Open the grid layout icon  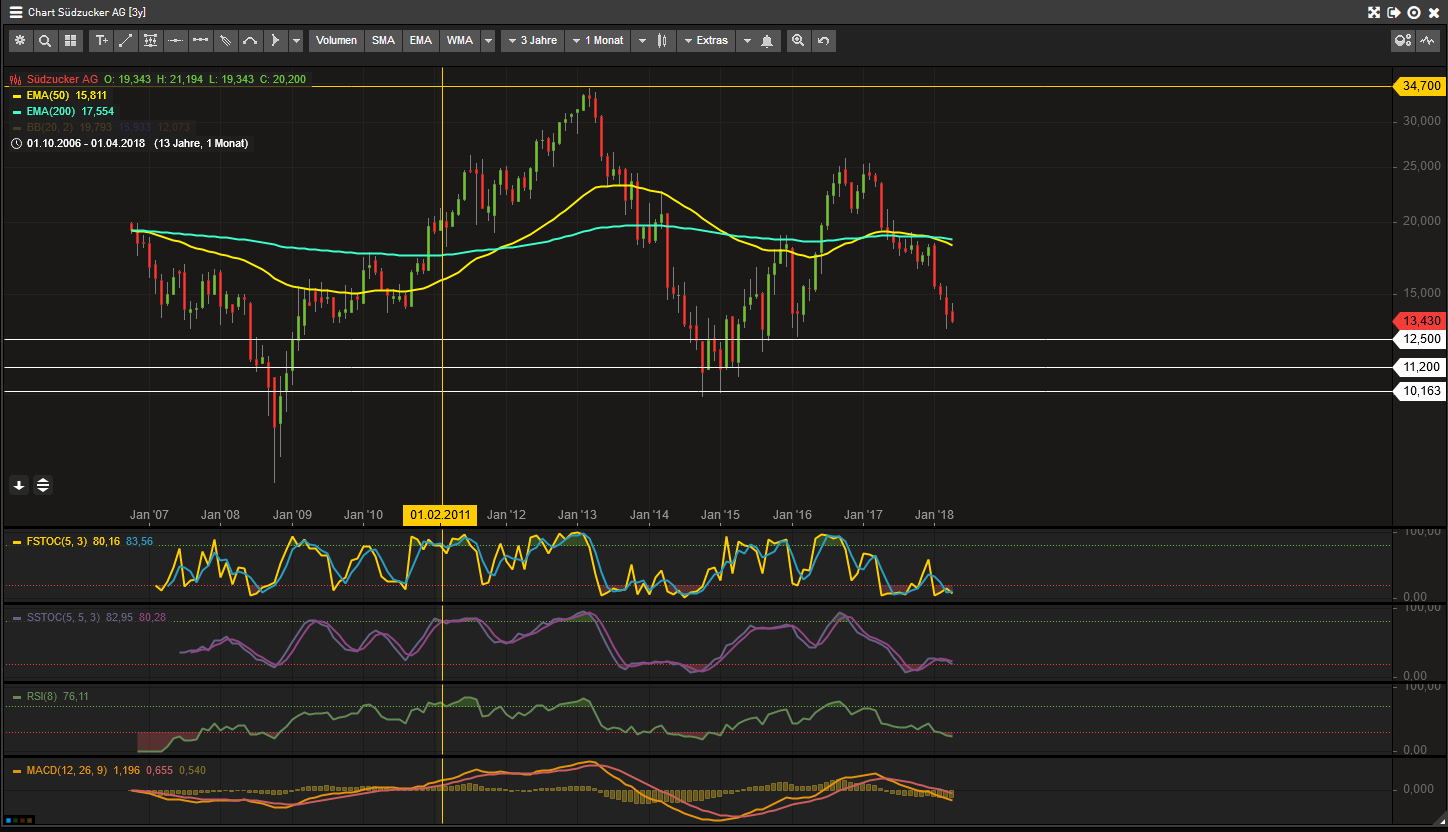click(70, 41)
